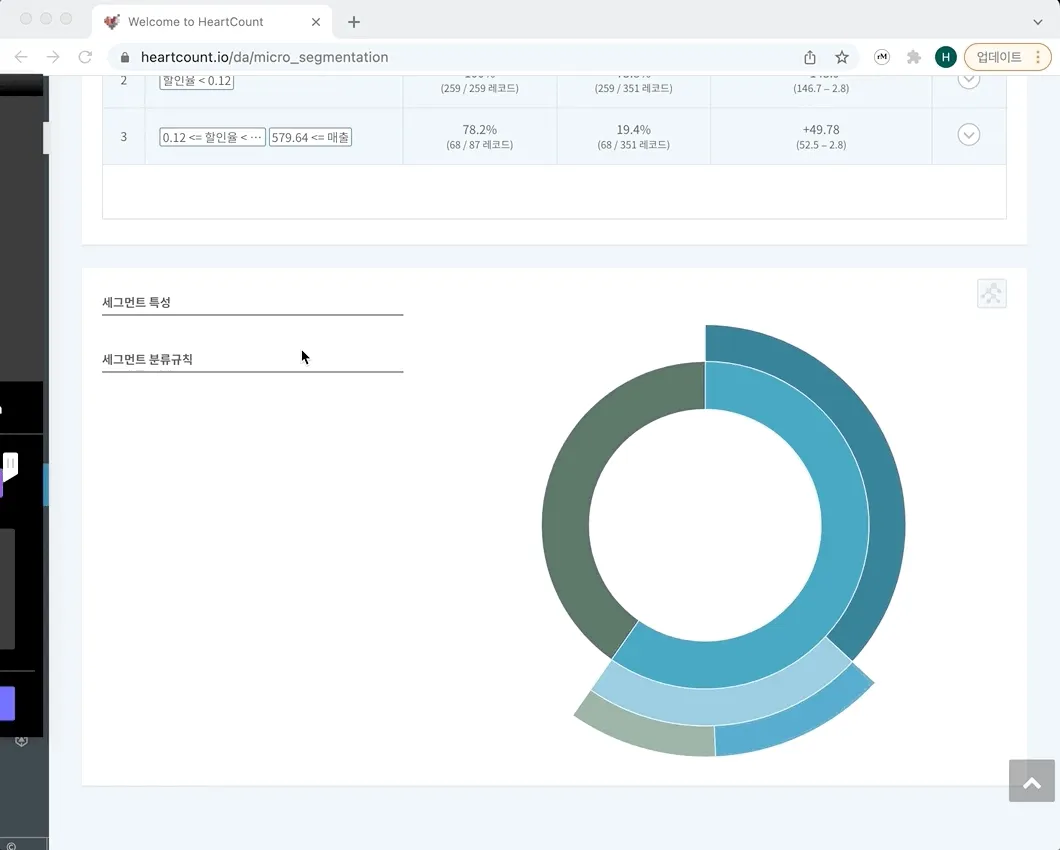Click the chart type icon above the sunburst

[x=991, y=293]
